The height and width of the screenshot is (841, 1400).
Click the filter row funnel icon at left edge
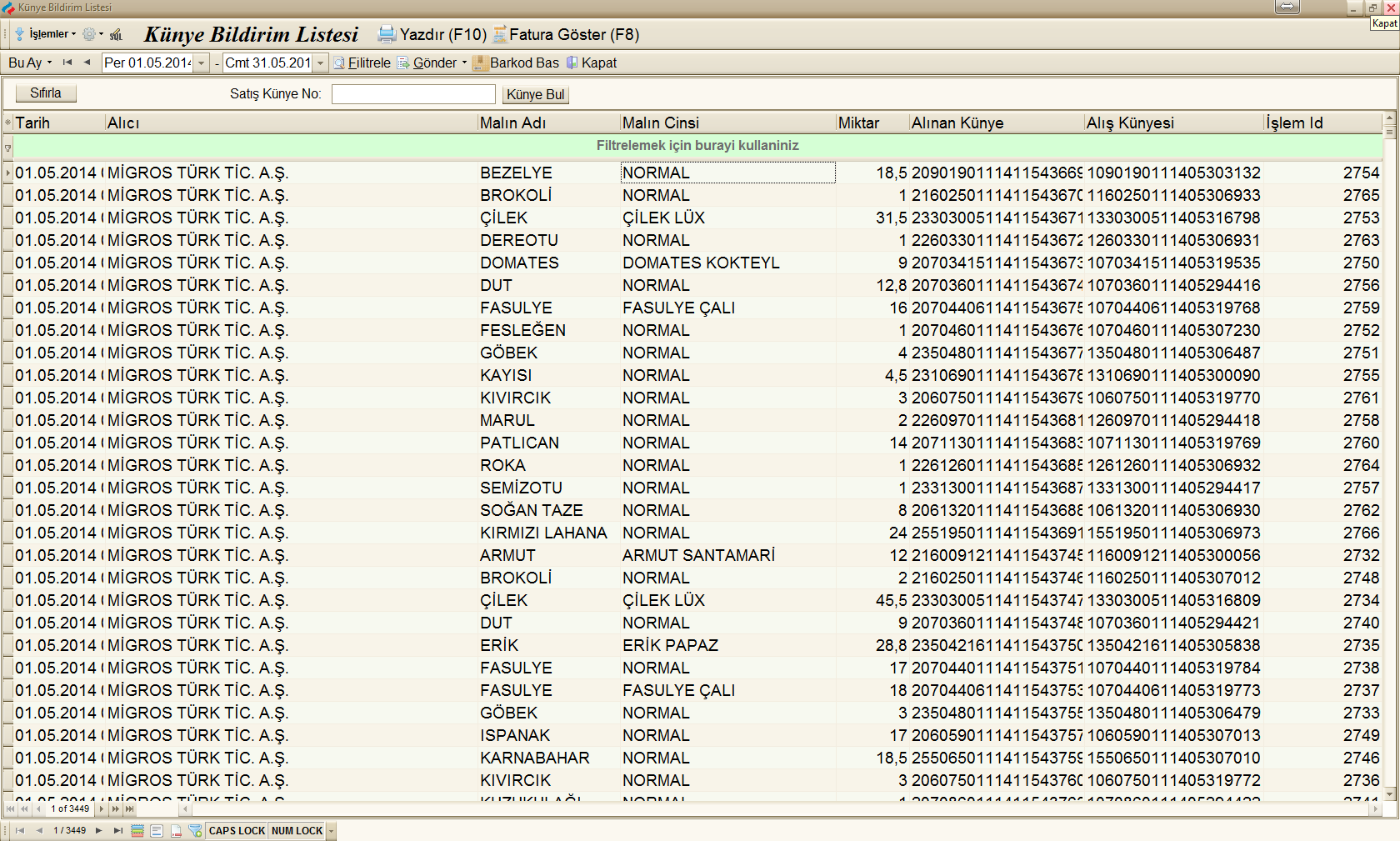click(7, 148)
